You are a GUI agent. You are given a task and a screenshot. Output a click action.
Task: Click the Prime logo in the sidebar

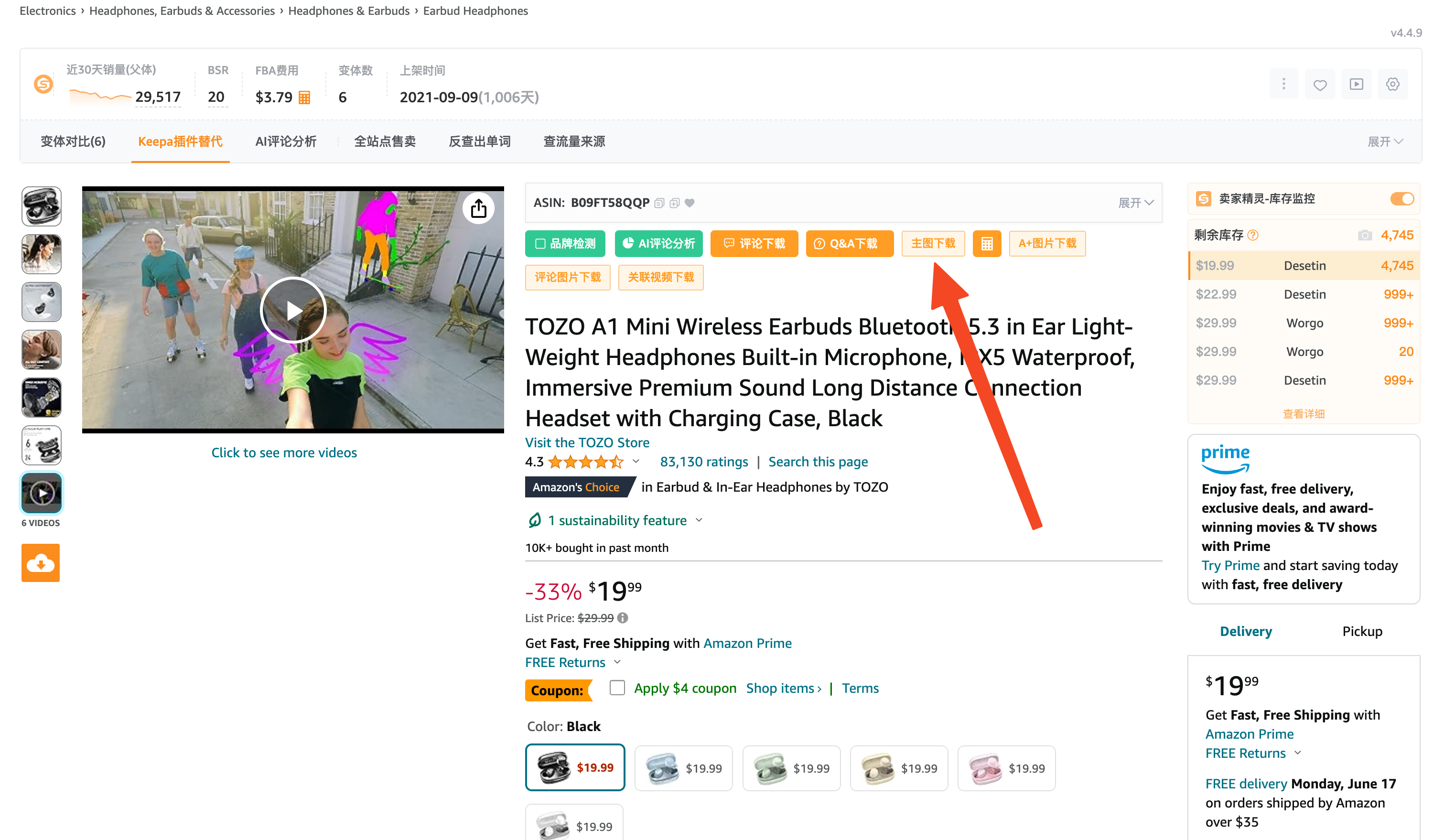click(x=1225, y=458)
